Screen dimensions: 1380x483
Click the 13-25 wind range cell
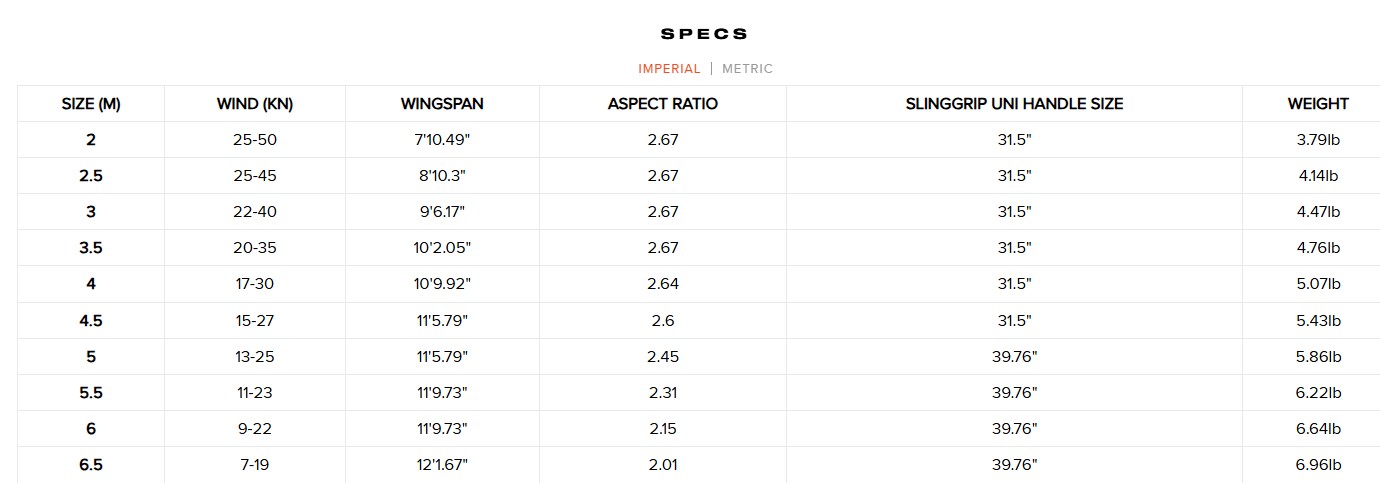pyautogui.click(x=255, y=357)
